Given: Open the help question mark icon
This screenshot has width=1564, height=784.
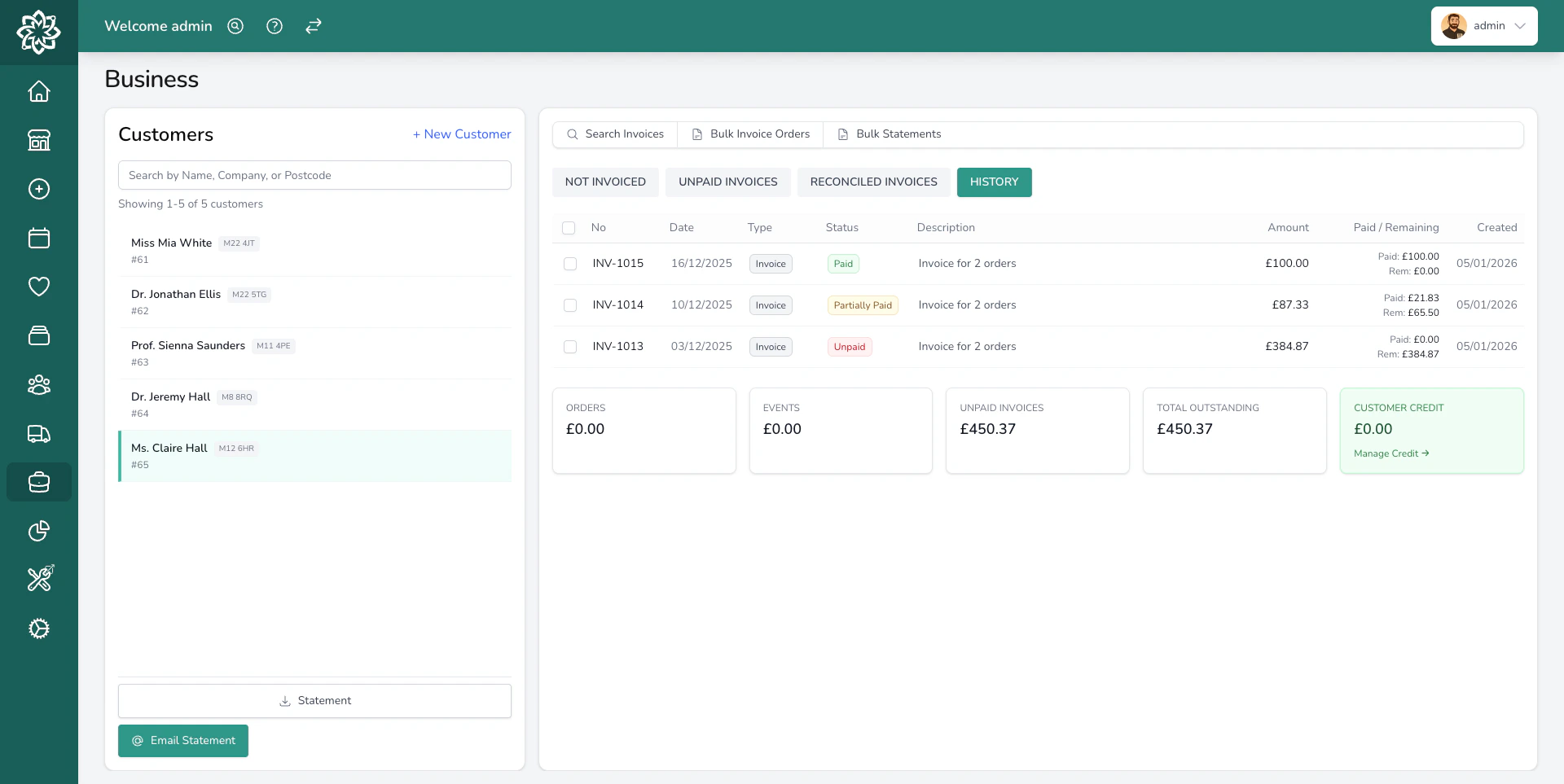Looking at the screenshot, I should (274, 26).
